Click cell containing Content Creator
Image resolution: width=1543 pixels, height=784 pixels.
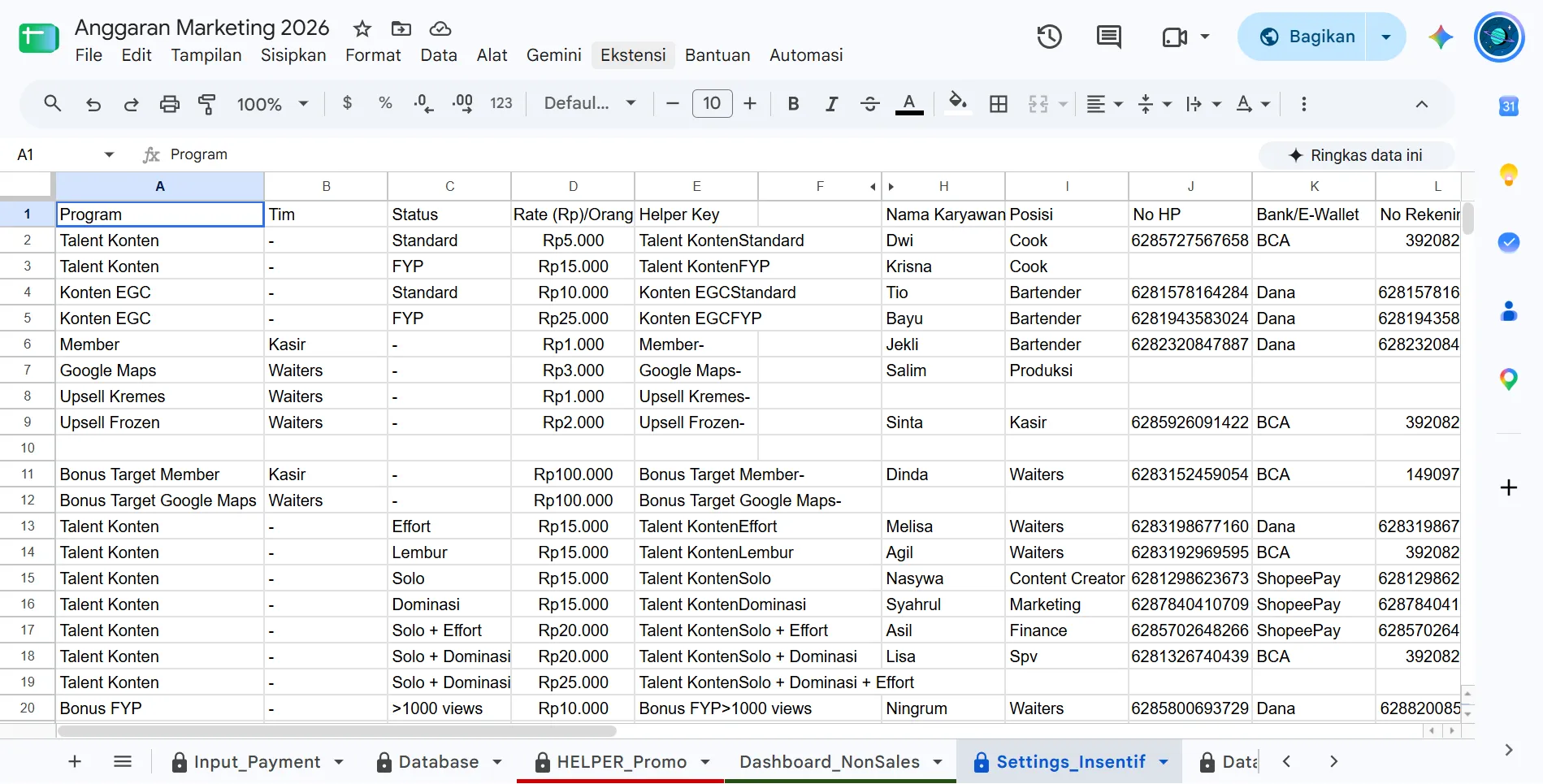(x=1066, y=578)
